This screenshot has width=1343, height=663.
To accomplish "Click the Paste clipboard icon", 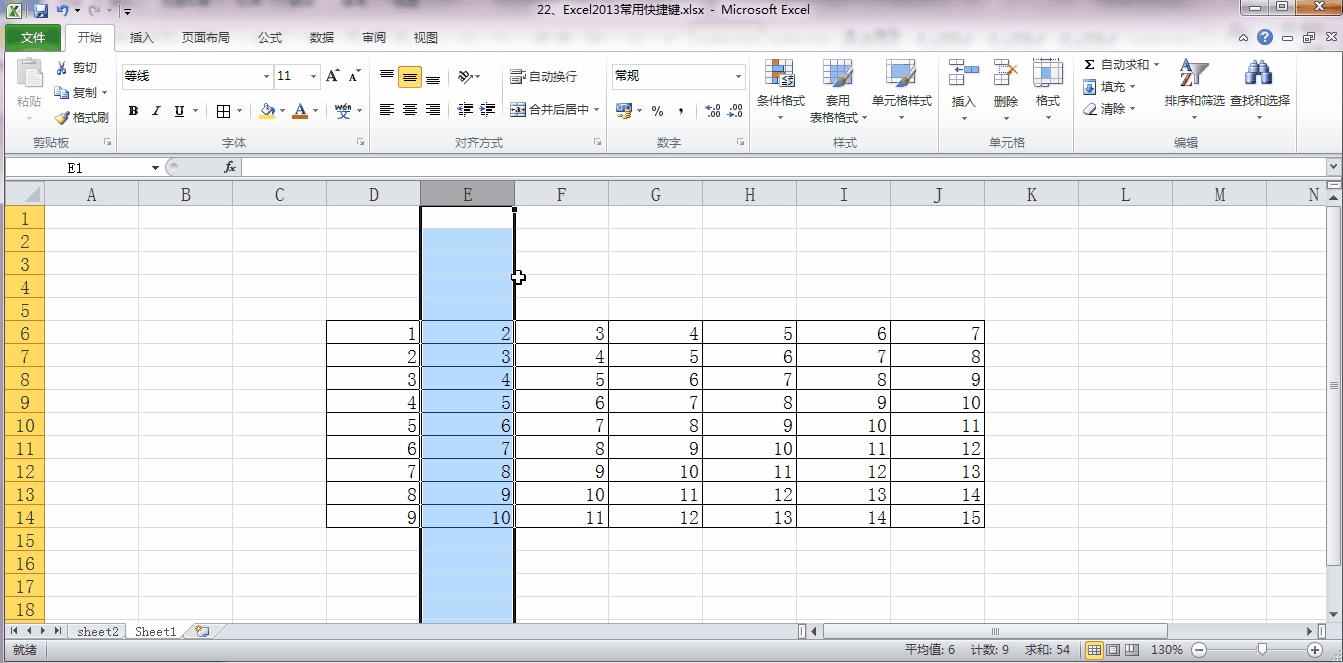I will coord(29,74).
